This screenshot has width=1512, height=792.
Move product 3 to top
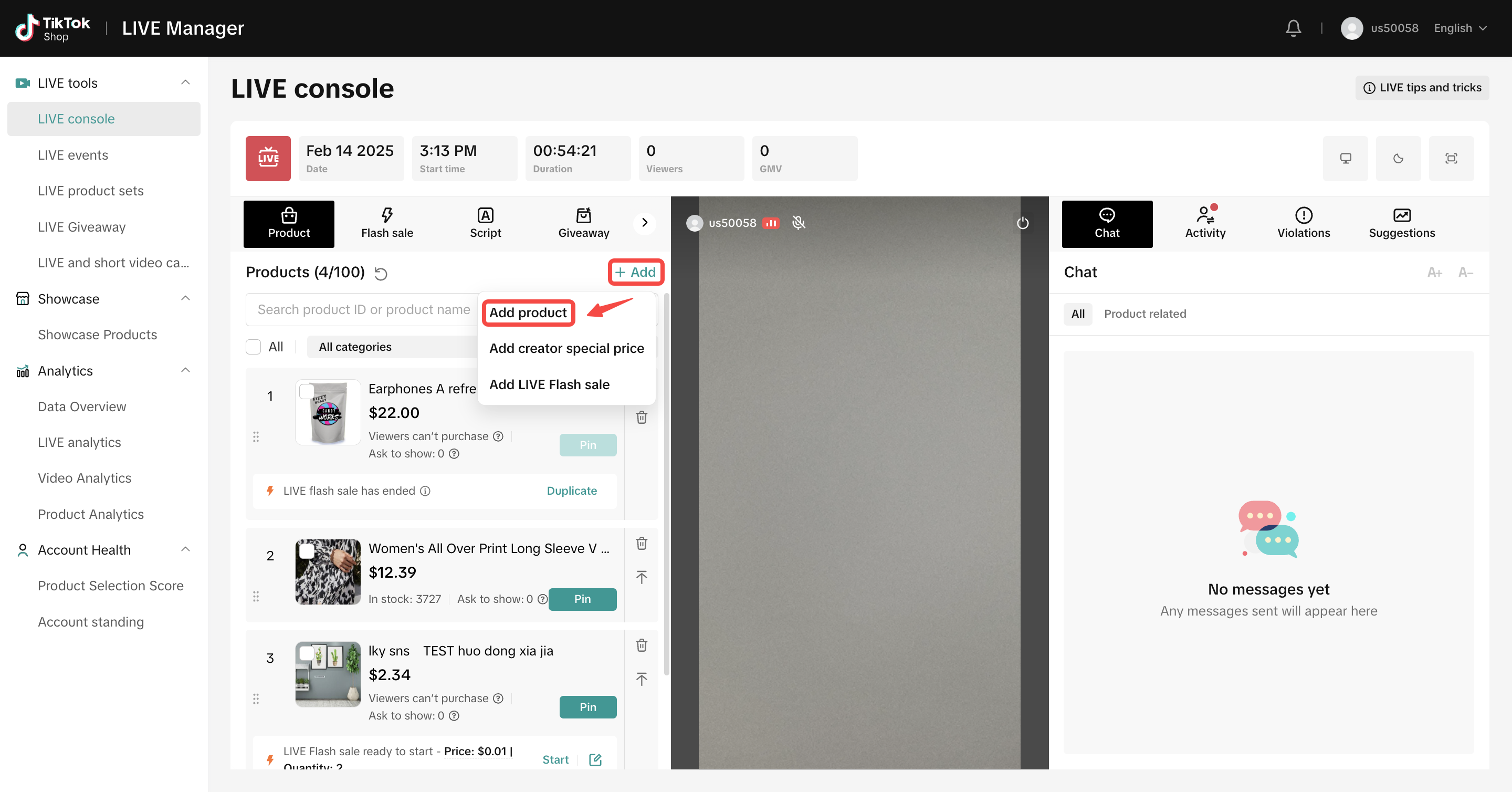tap(642, 679)
